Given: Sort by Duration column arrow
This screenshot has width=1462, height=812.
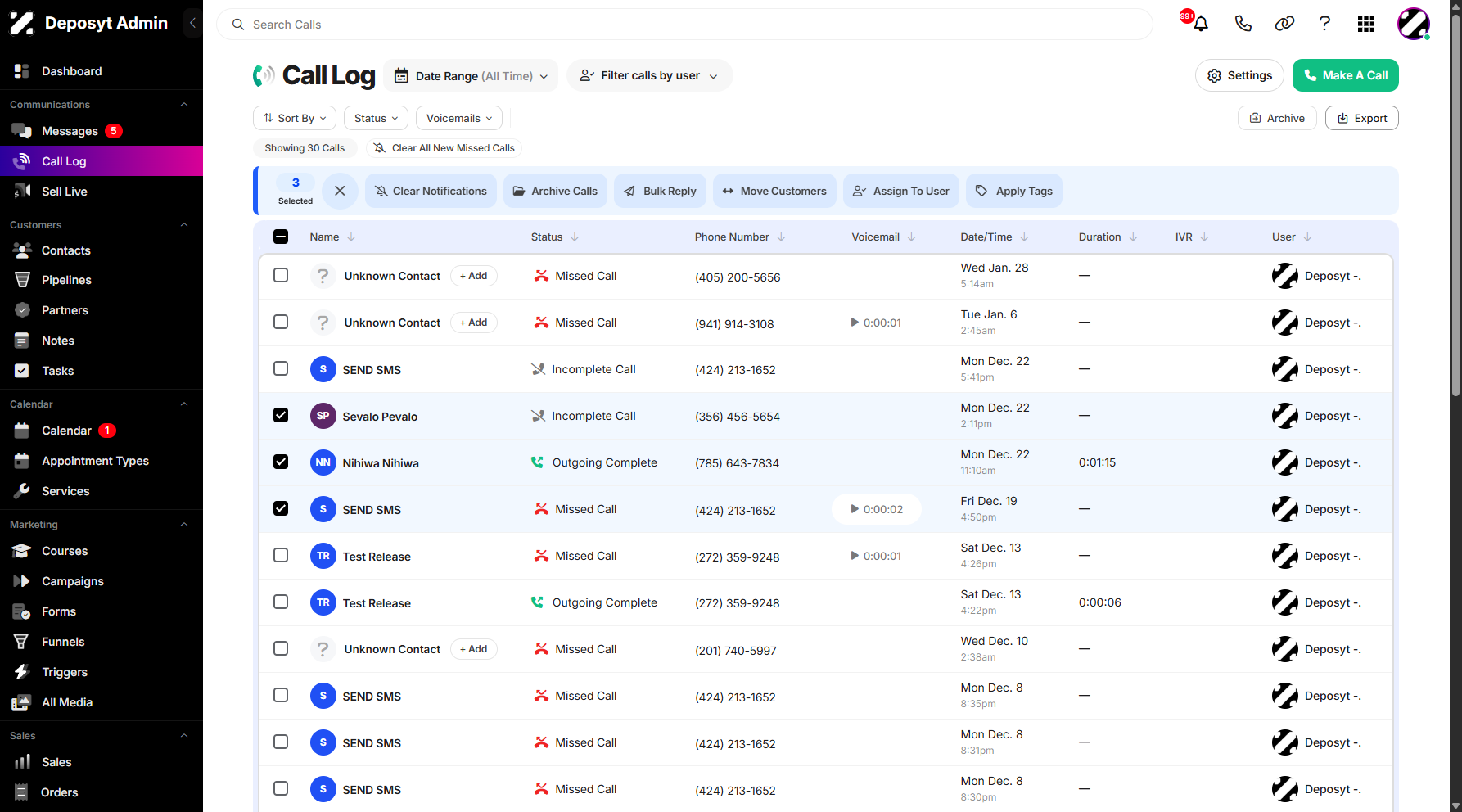Looking at the screenshot, I should pyautogui.click(x=1133, y=237).
